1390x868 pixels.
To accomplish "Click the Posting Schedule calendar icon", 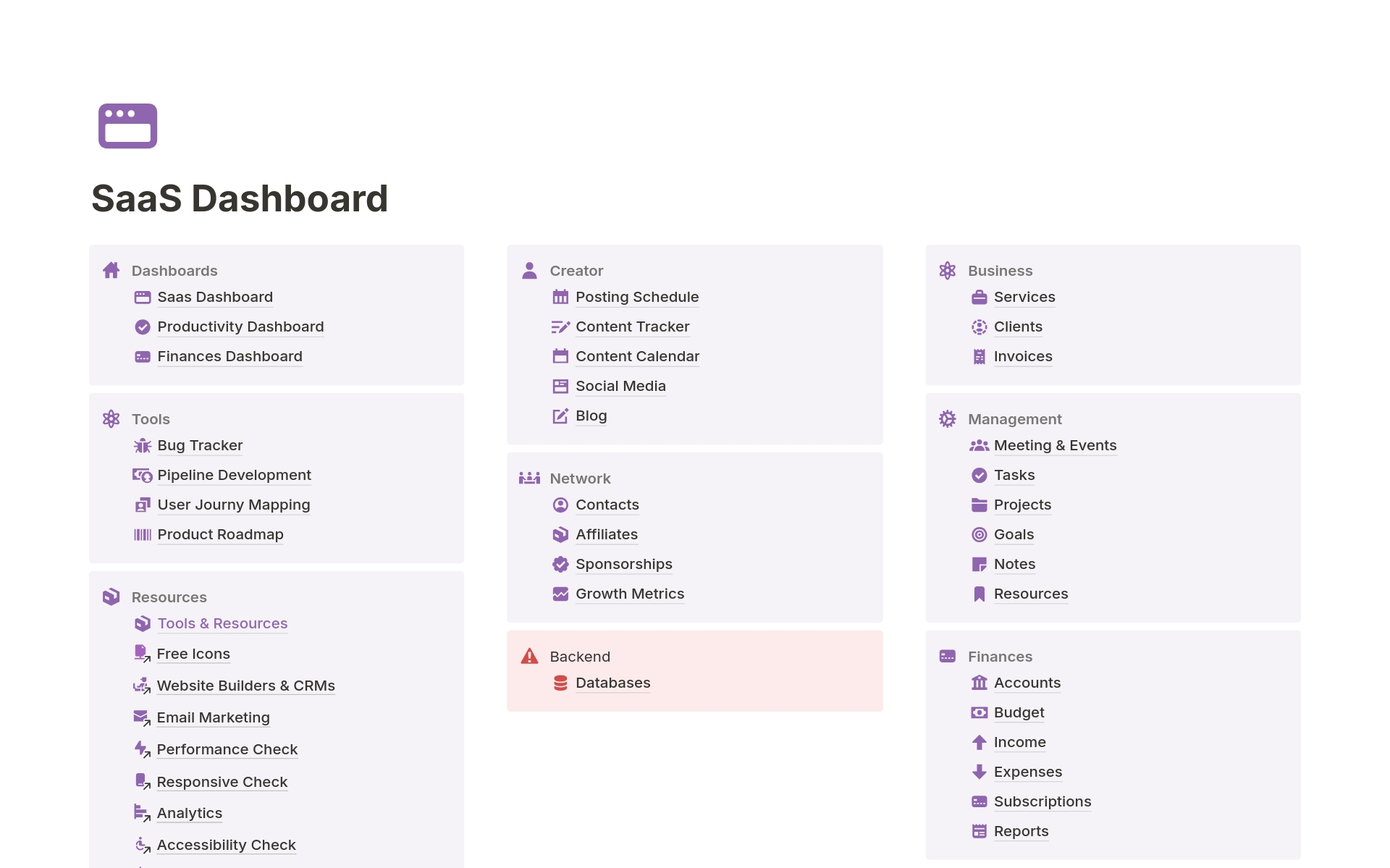I will tap(559, 296).
